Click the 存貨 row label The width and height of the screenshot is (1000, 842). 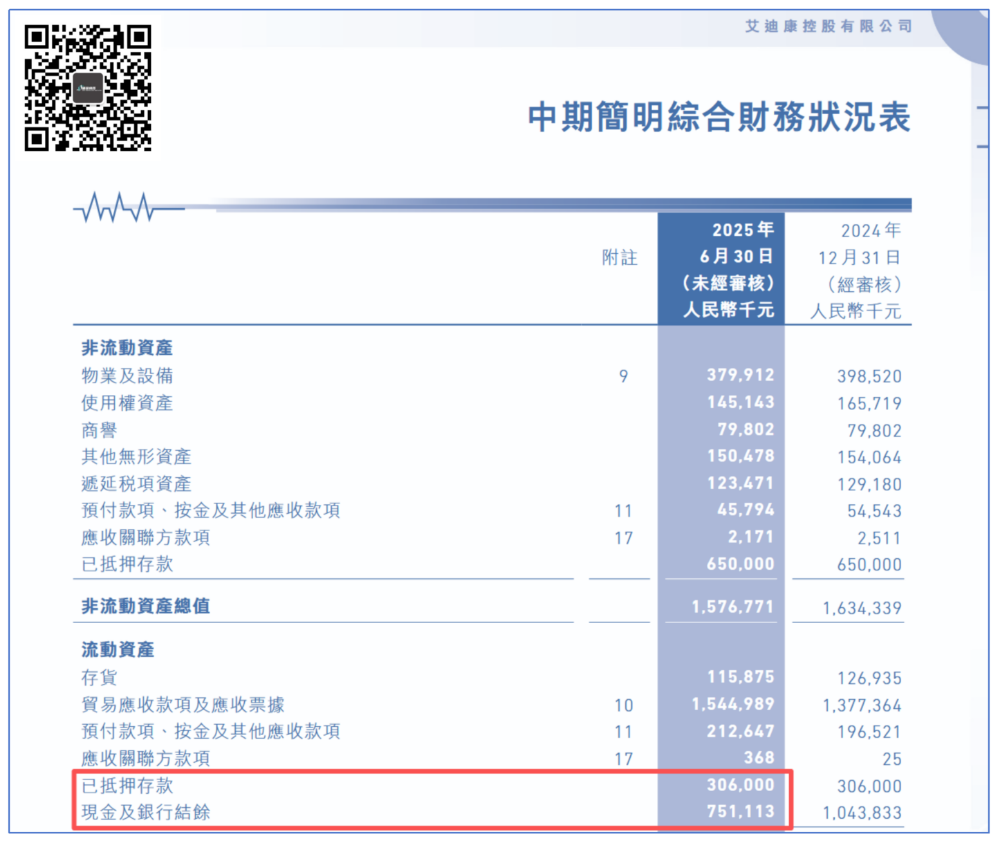(x=100, y=677)
